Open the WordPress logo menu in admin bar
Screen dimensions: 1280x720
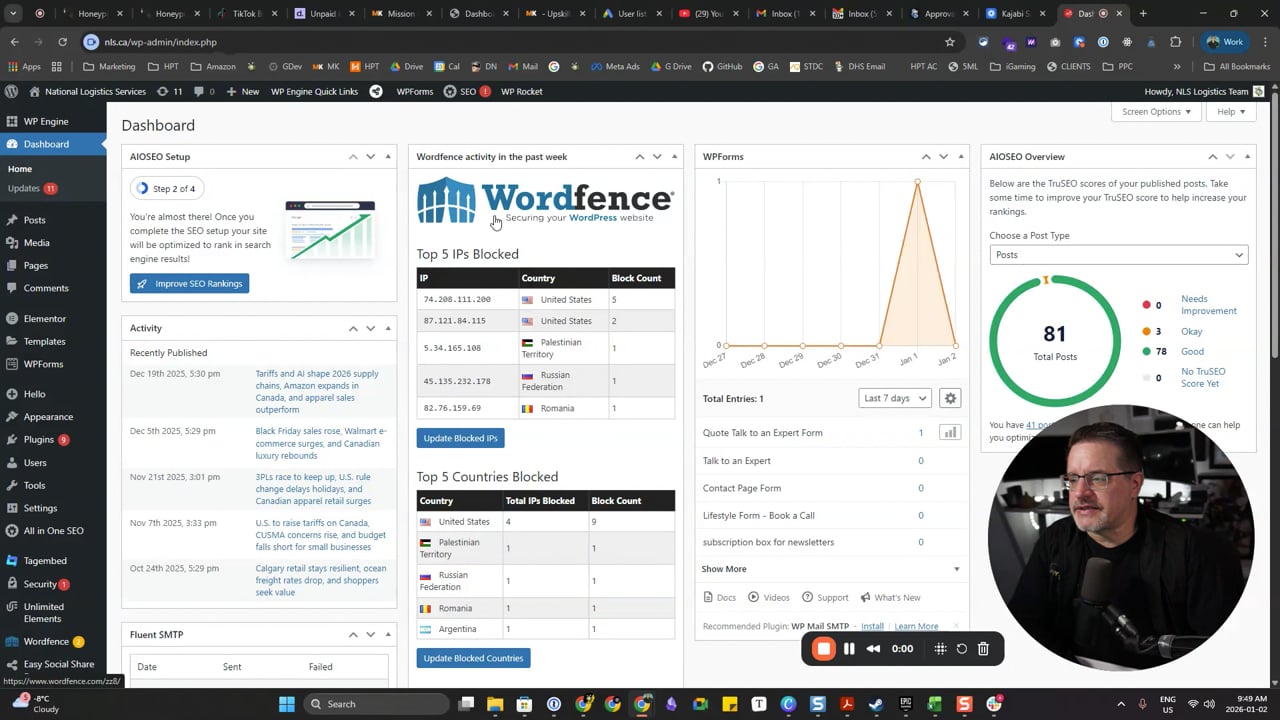[x=11, y=91]
